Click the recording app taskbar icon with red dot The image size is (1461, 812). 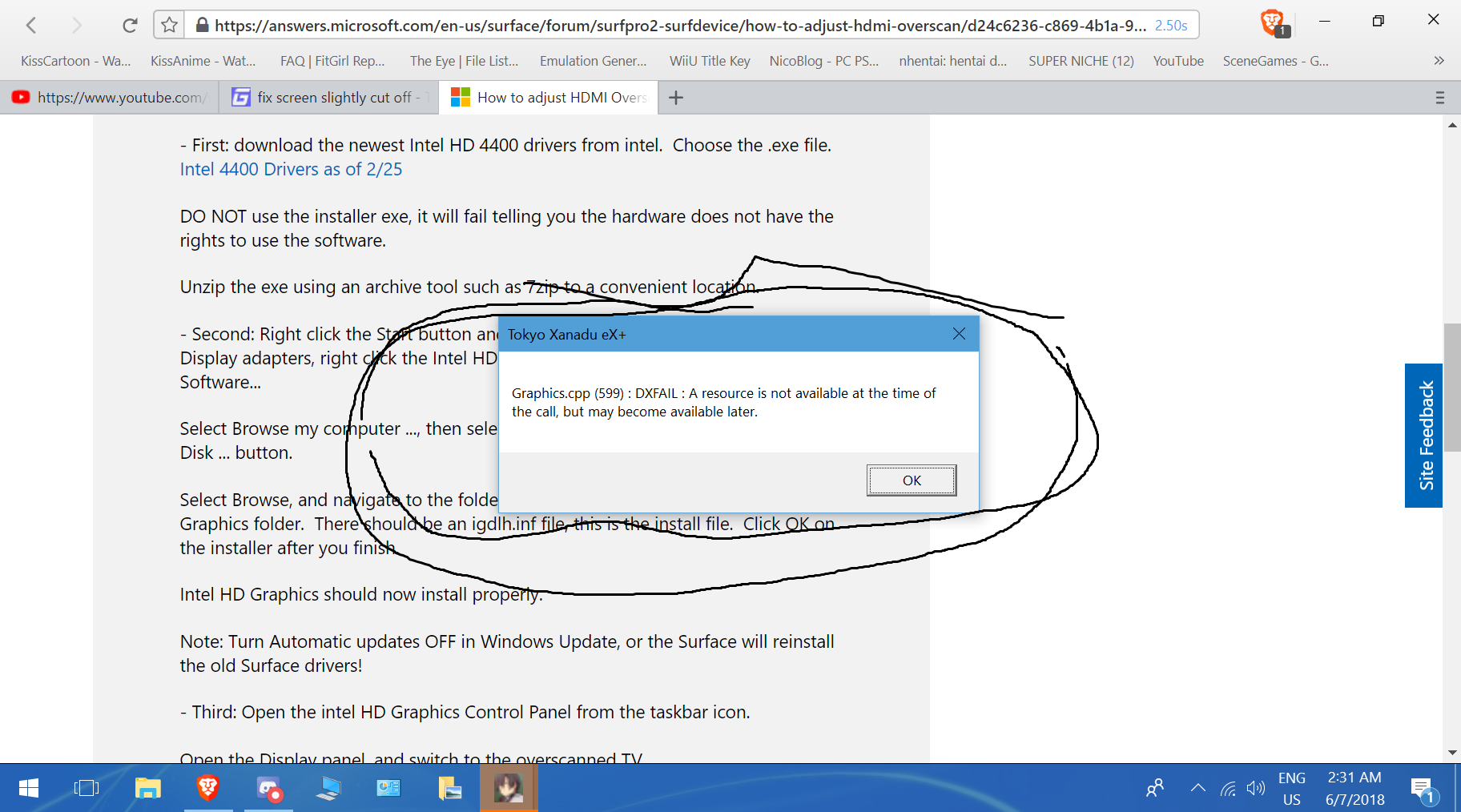tap(268, 789)
